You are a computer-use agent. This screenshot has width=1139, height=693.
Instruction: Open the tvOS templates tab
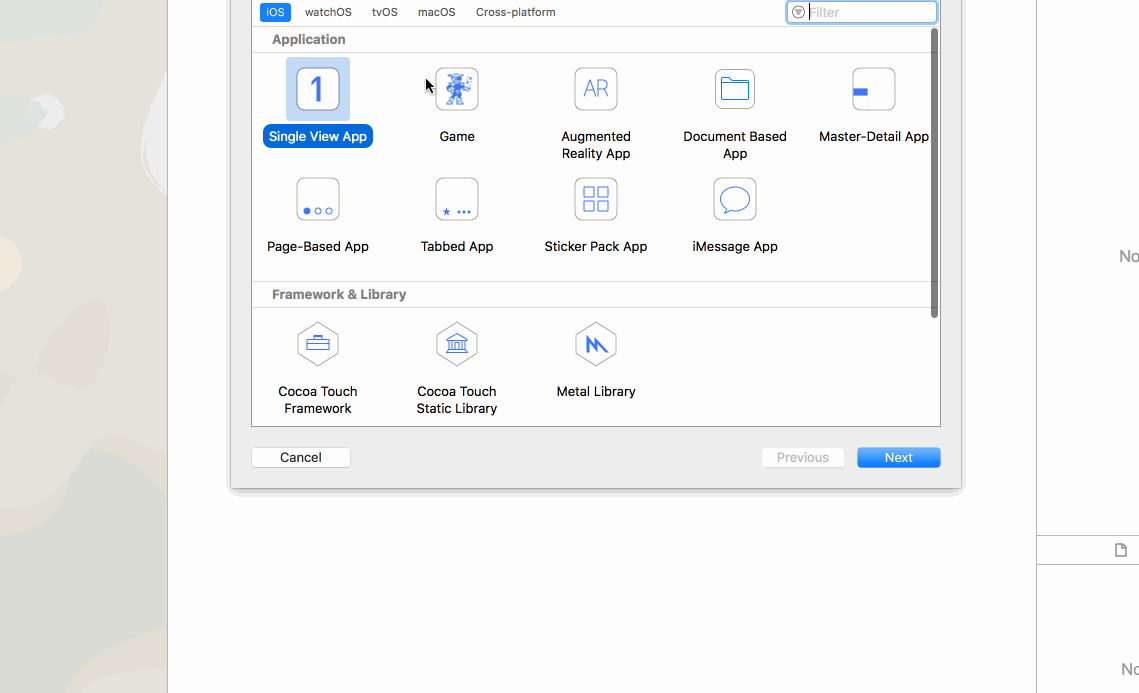(385, 12)
